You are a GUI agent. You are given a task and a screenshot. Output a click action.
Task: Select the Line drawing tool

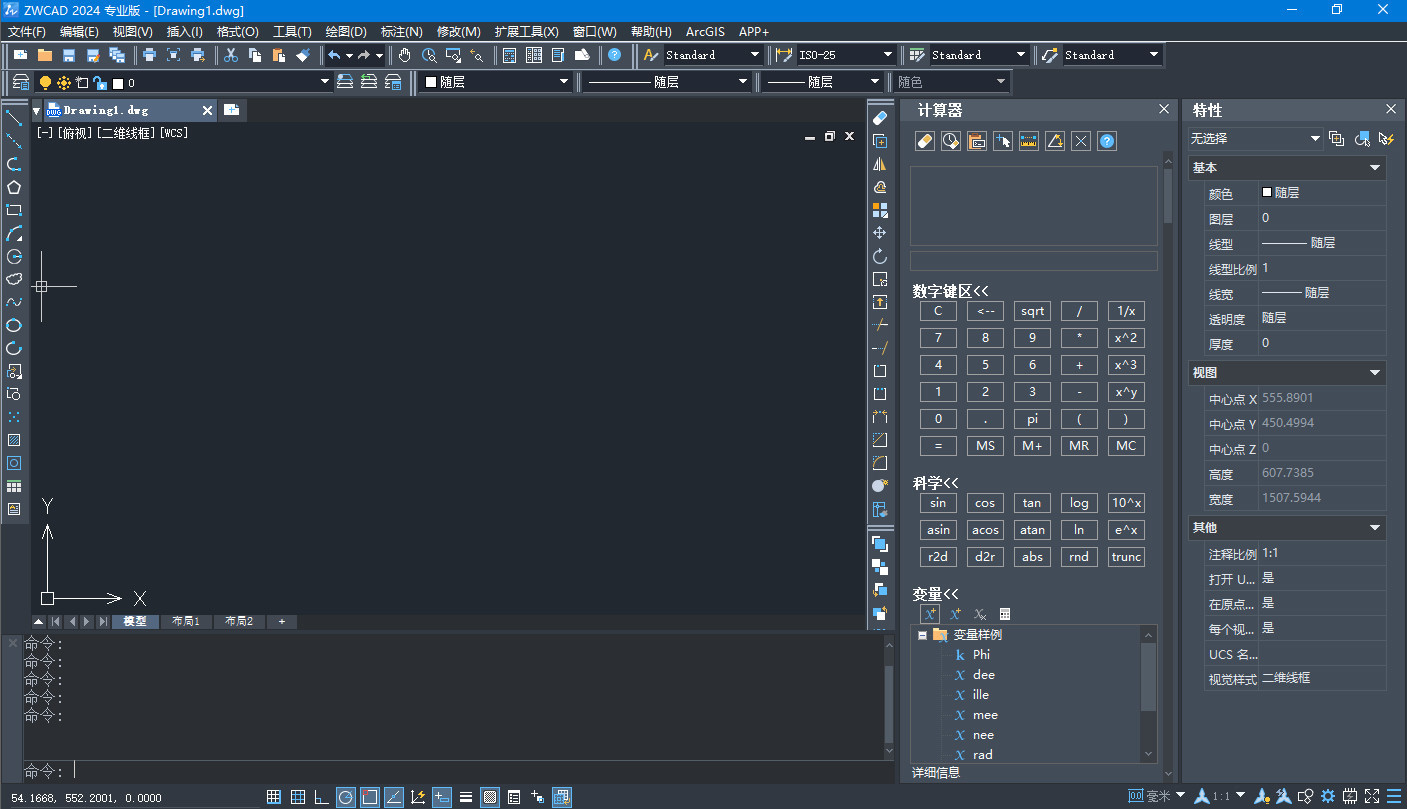click(x=14, y=118)
